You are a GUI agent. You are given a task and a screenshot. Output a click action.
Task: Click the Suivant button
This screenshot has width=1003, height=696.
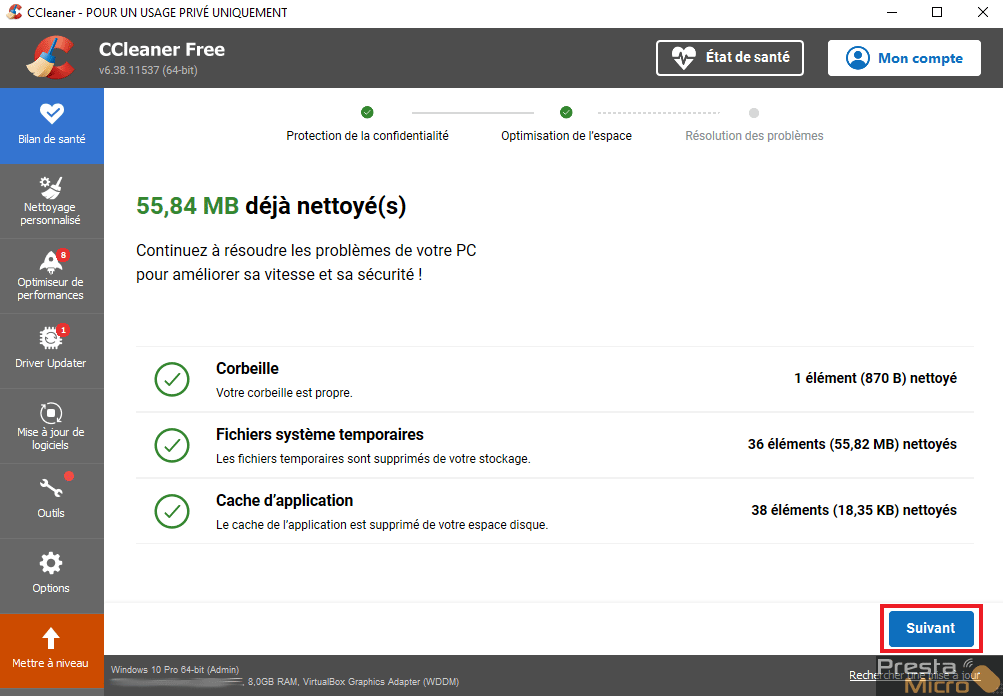(931, 628)
